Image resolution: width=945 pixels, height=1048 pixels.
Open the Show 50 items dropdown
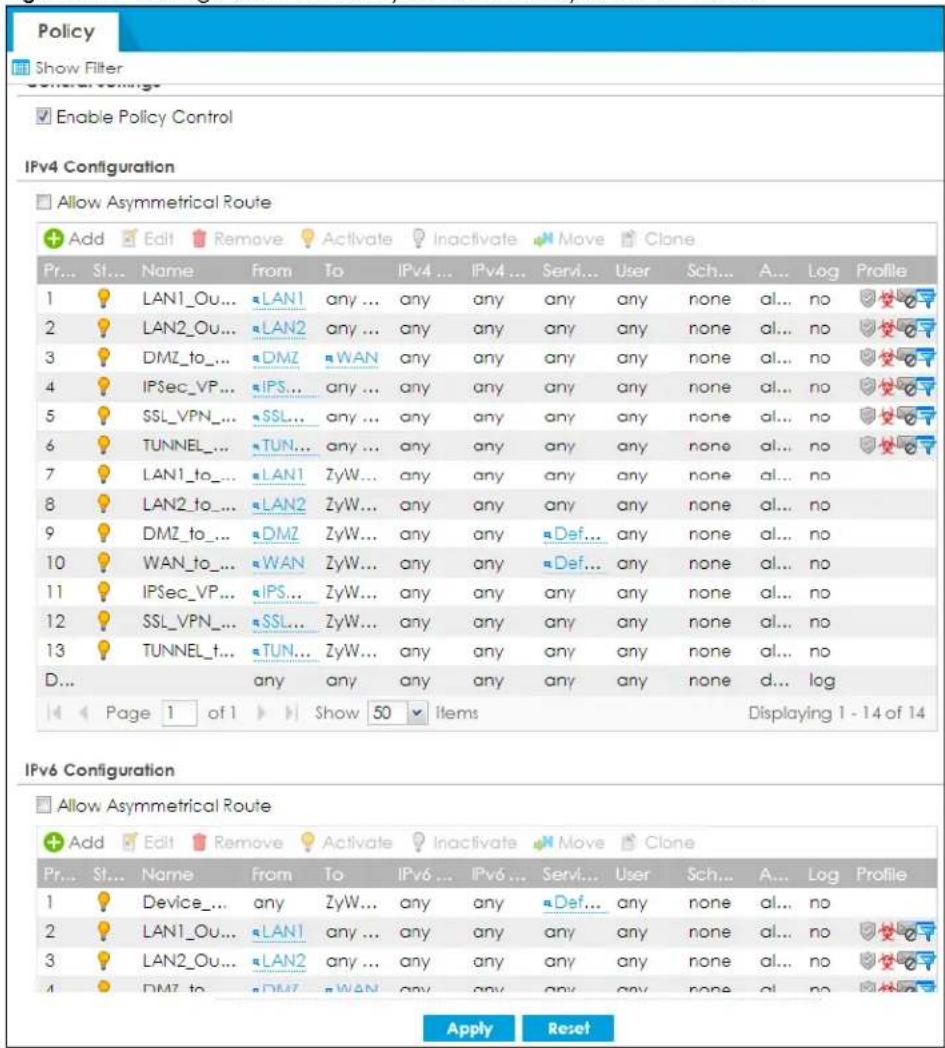[417, 713]
